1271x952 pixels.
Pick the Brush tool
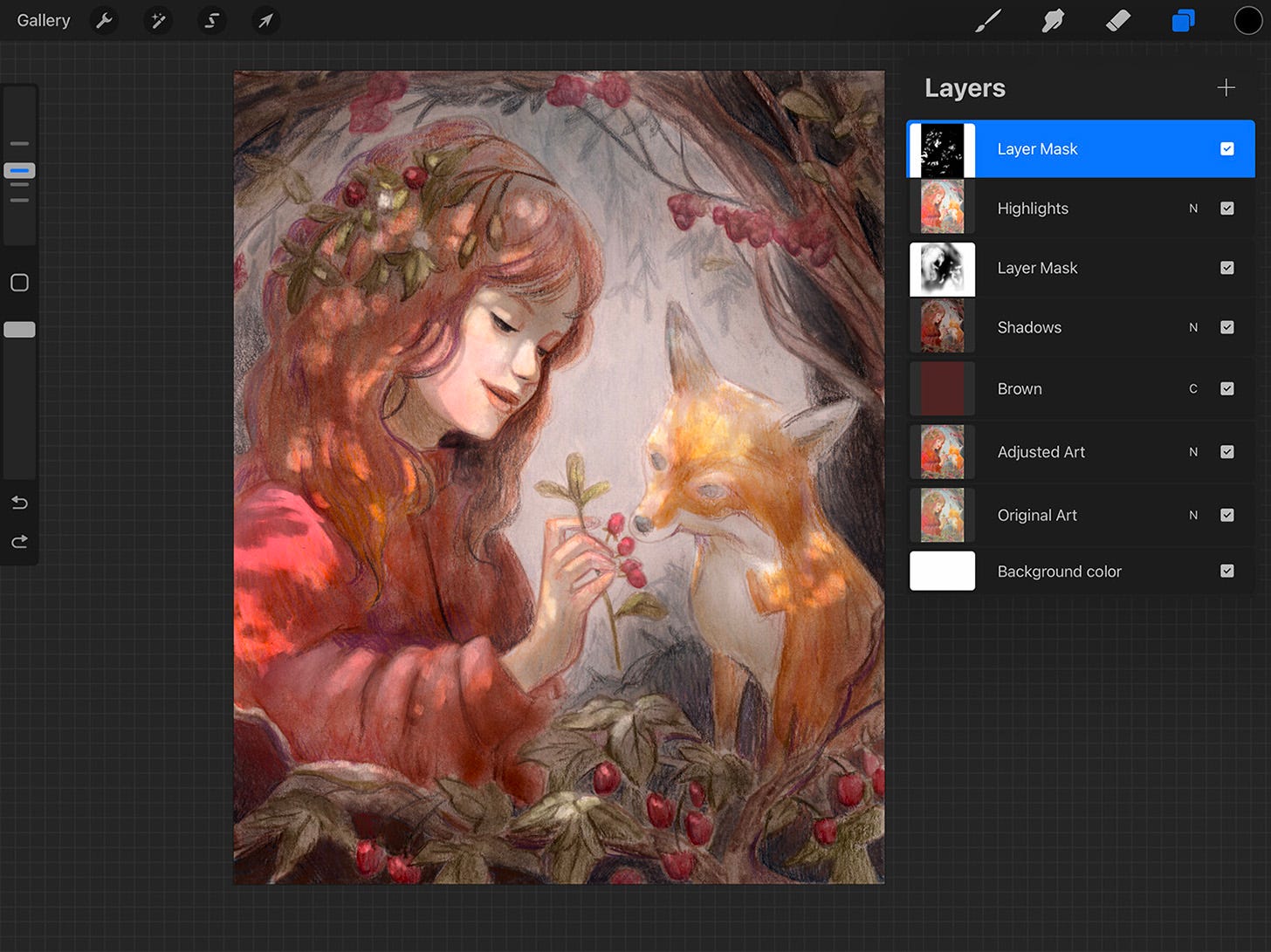988,20
